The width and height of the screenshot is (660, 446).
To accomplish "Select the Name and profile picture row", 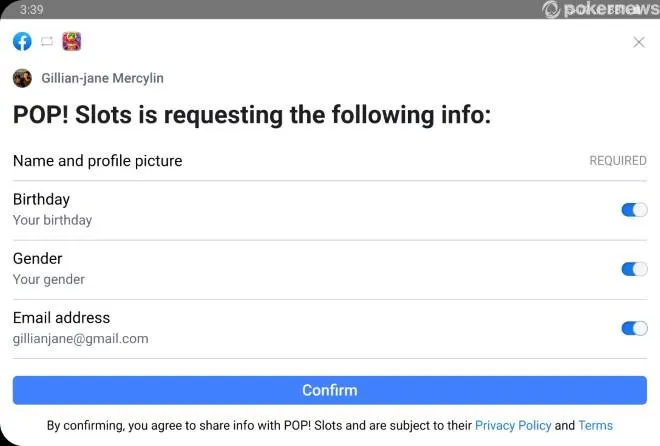I will (x=97, y=161).
